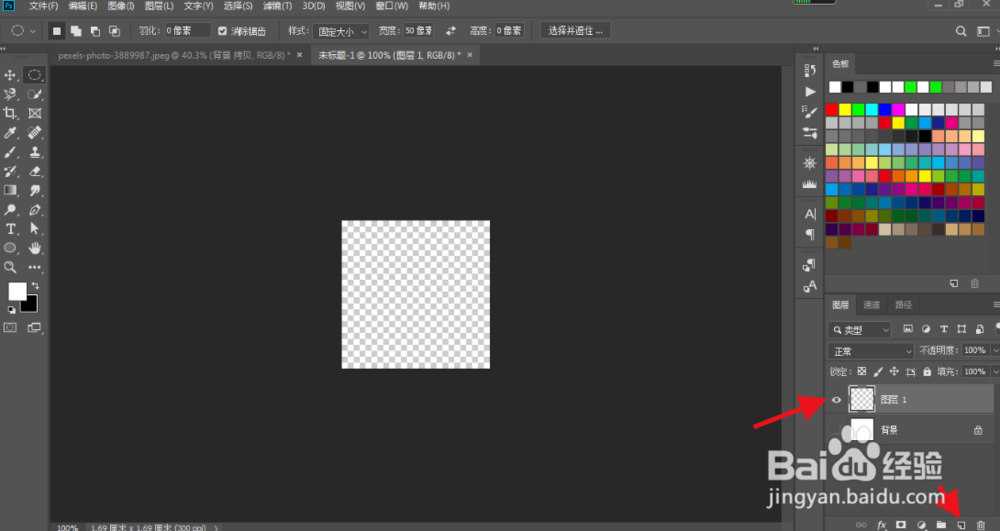1000x531 pixels.
Task: Select the Healing Brush tool
Action: click(34, 133)
